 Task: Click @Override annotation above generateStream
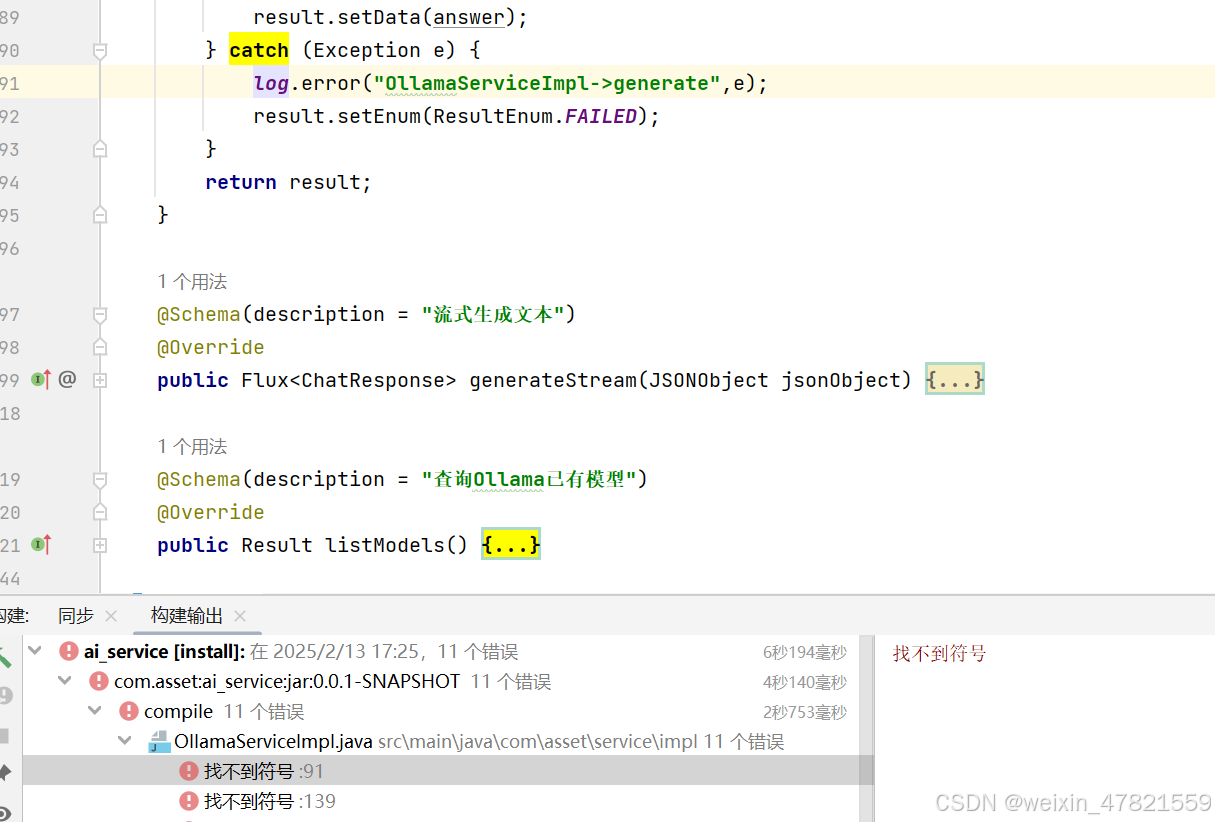coord(211,347)
